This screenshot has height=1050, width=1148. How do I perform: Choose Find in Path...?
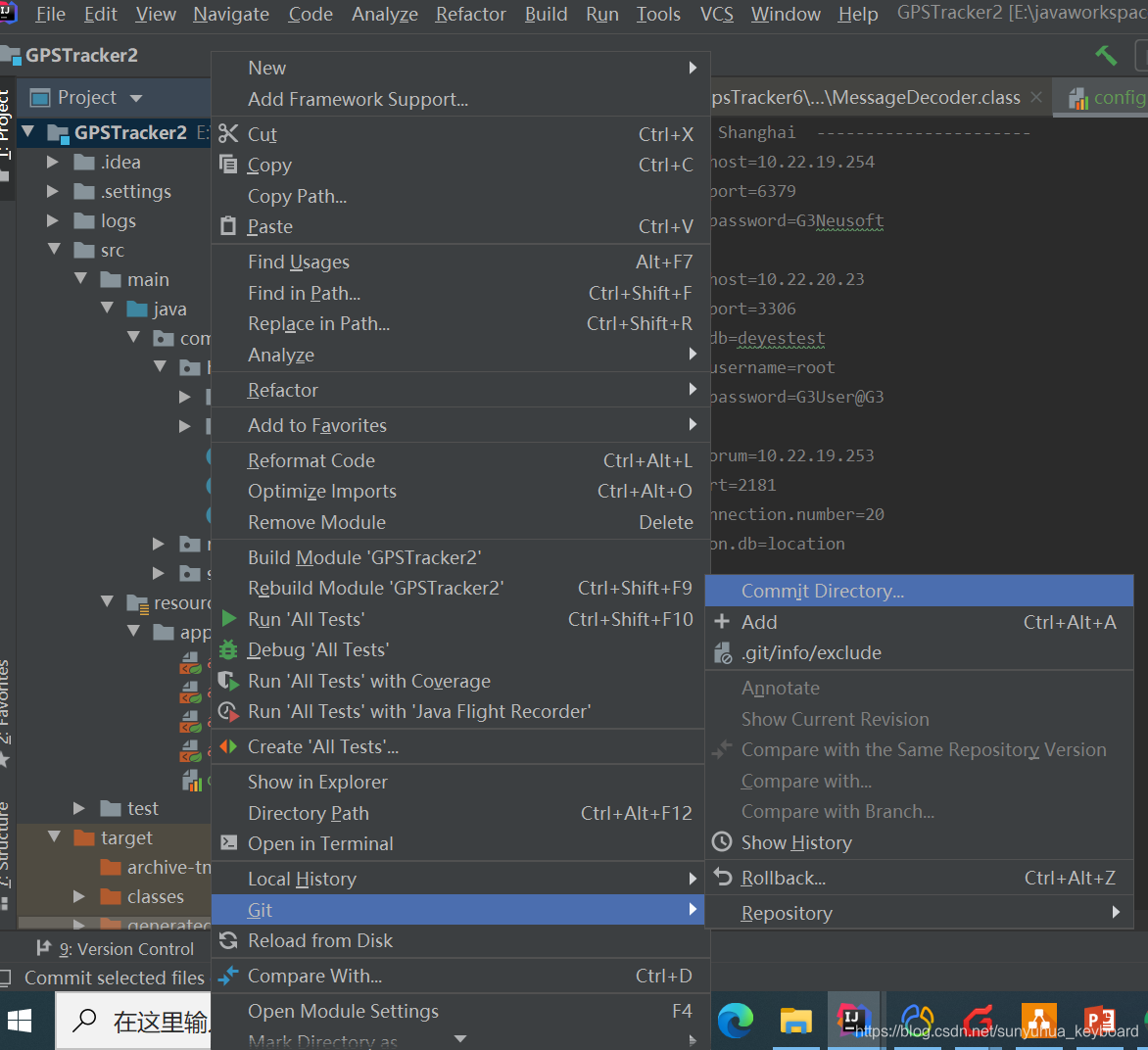tap(460, 294)
